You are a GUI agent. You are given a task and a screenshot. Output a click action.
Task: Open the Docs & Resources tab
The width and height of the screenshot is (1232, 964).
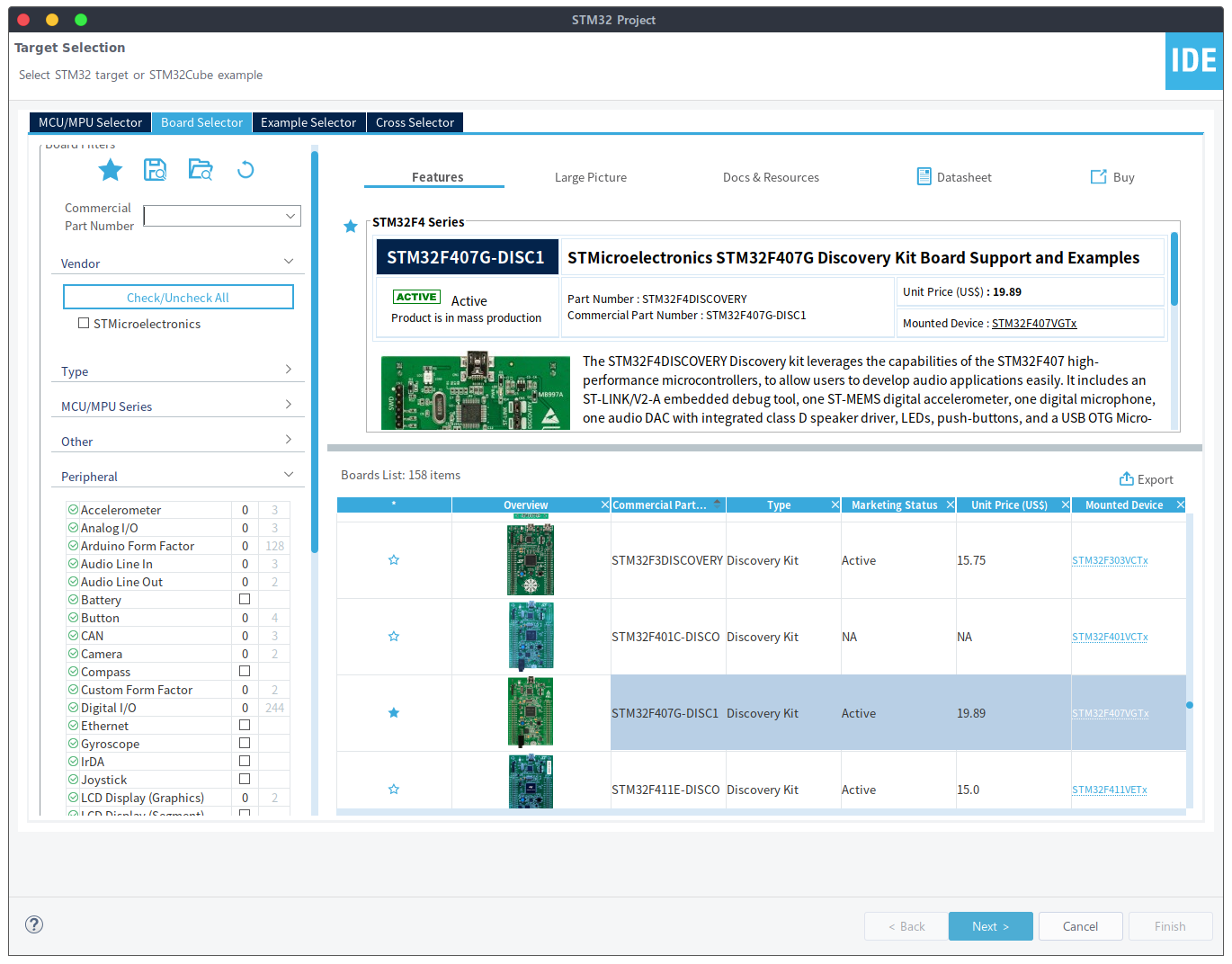(x=771, y=177)
